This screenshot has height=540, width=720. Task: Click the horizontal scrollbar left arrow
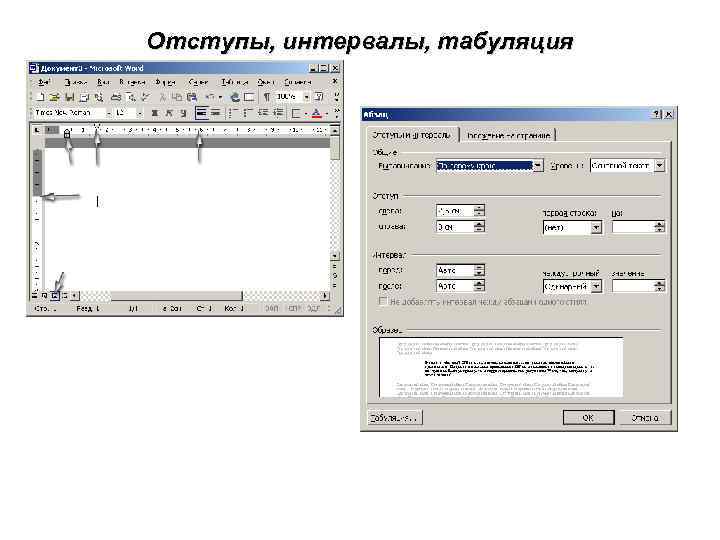pyautogui.click(x=74, y=296)
